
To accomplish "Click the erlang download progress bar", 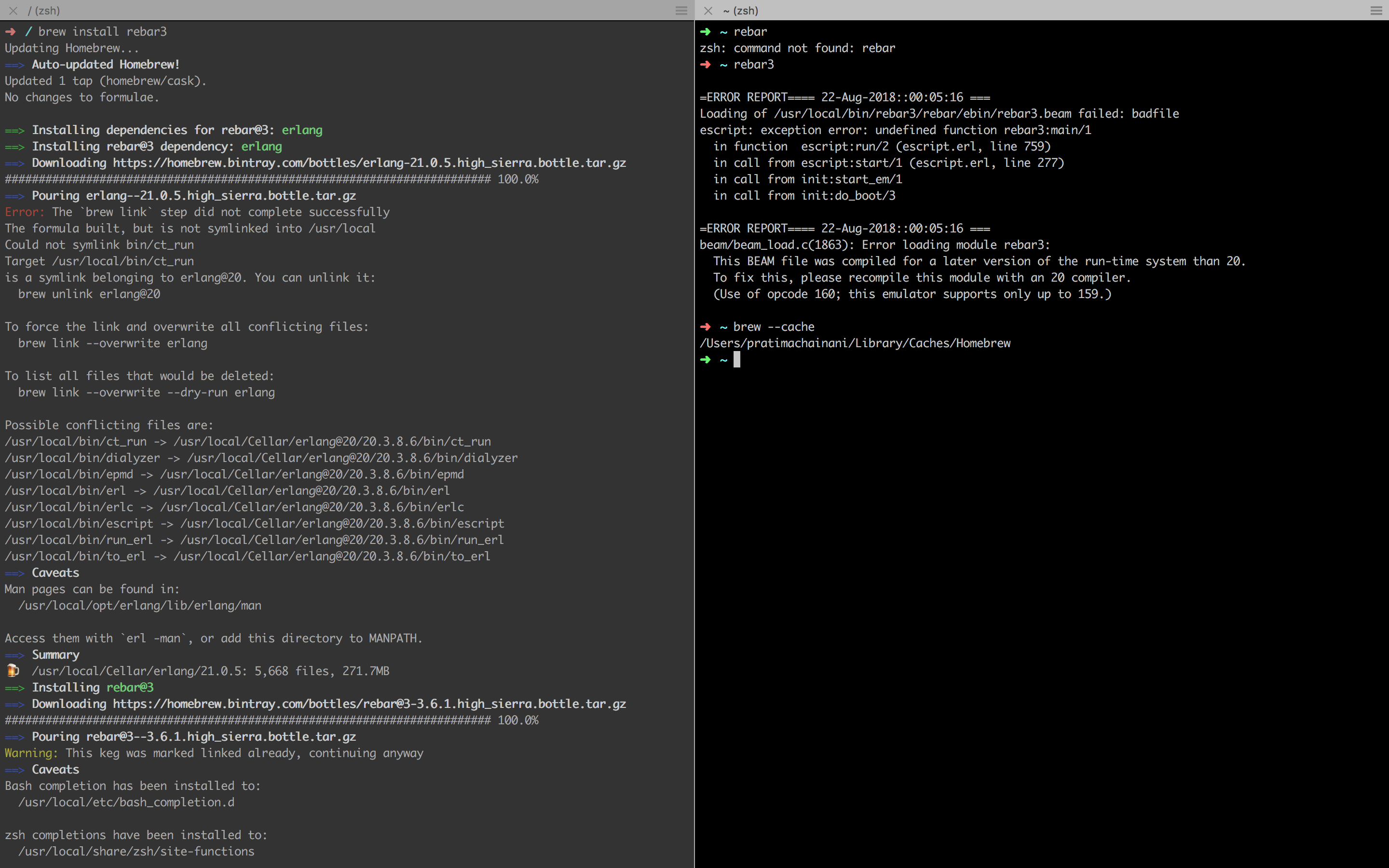I will coord(248,179).
